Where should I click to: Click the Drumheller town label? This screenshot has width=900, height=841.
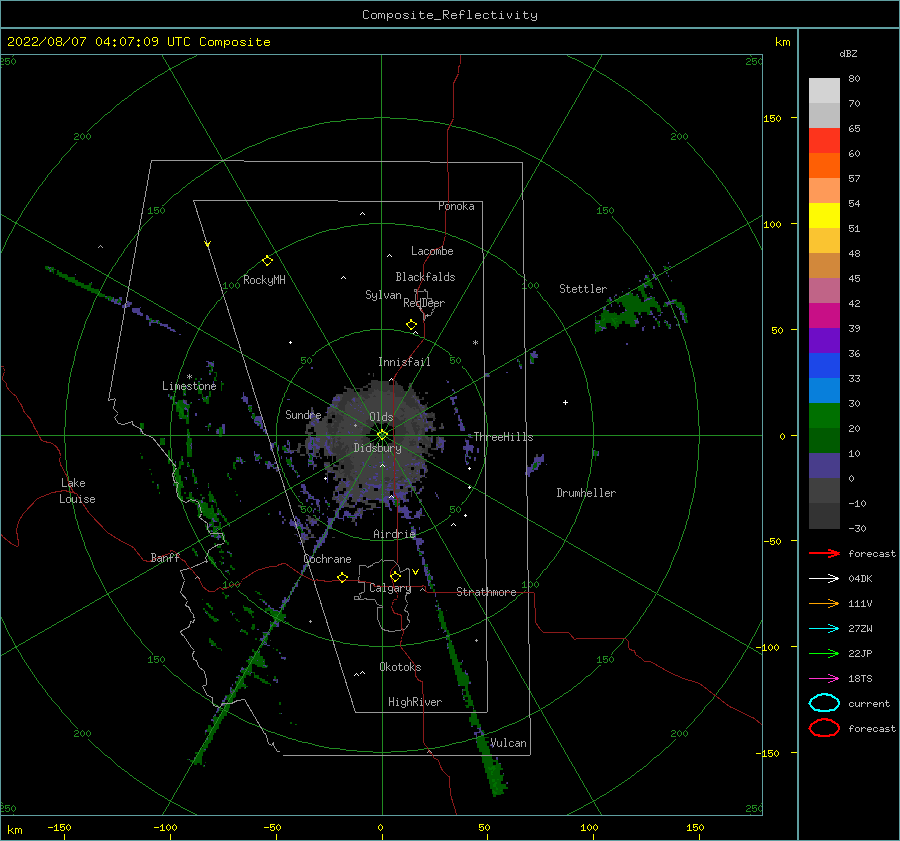(x=586, y=493)
